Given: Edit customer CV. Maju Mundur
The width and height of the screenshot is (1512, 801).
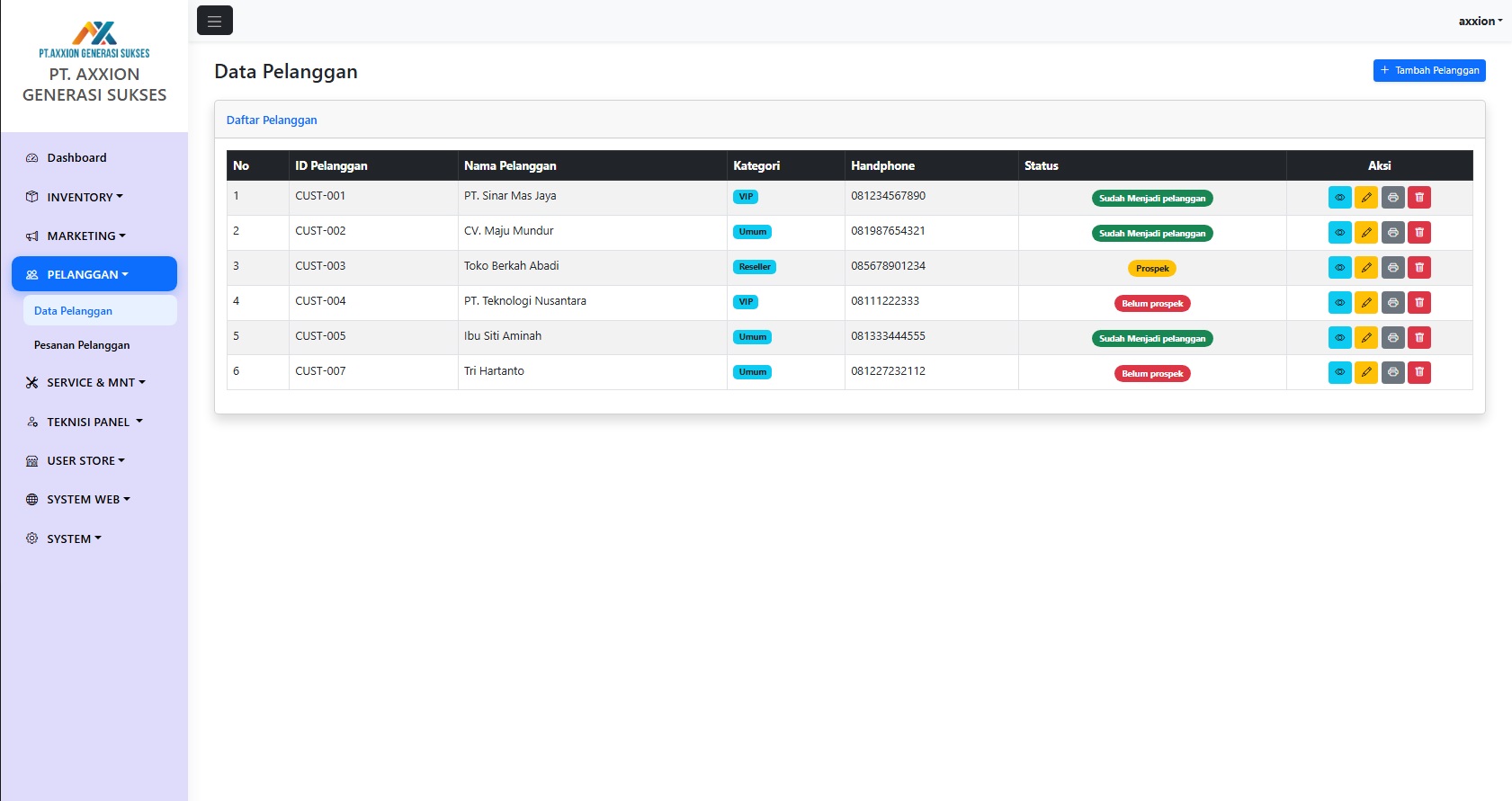Looking at the screenshot, I should [1366, 233].
